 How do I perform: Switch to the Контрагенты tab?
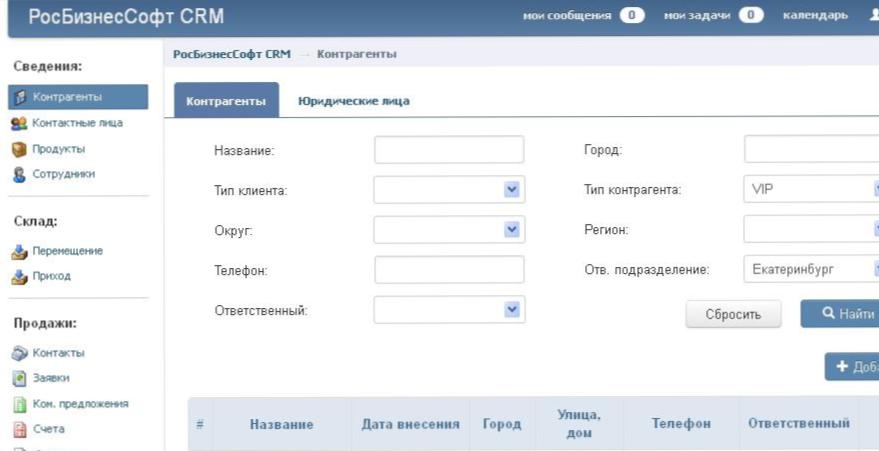pyautogui.click(x=226, y=101)
